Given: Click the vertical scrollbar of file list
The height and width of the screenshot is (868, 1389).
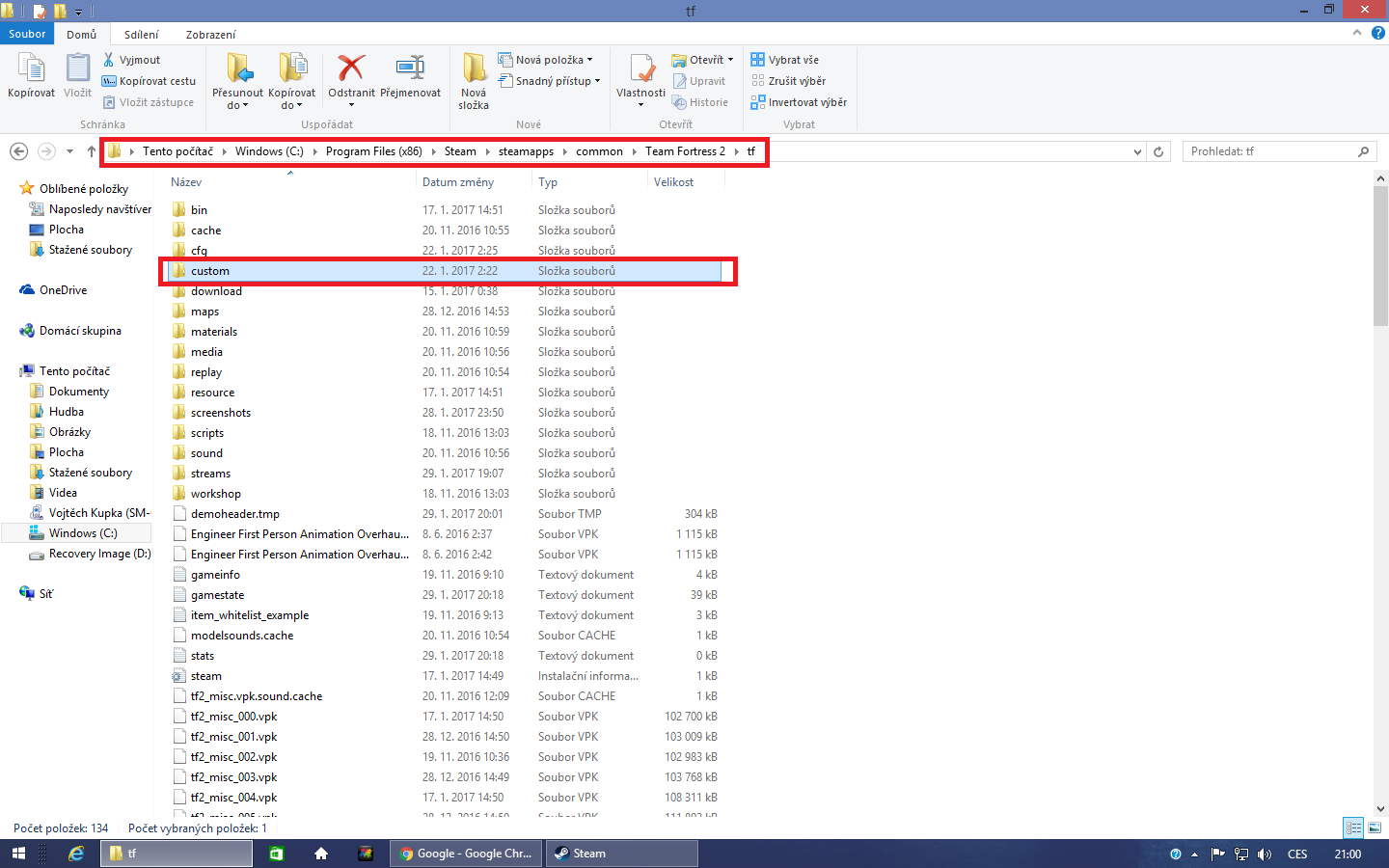Looking at the screenshot, I should 1380,256.
